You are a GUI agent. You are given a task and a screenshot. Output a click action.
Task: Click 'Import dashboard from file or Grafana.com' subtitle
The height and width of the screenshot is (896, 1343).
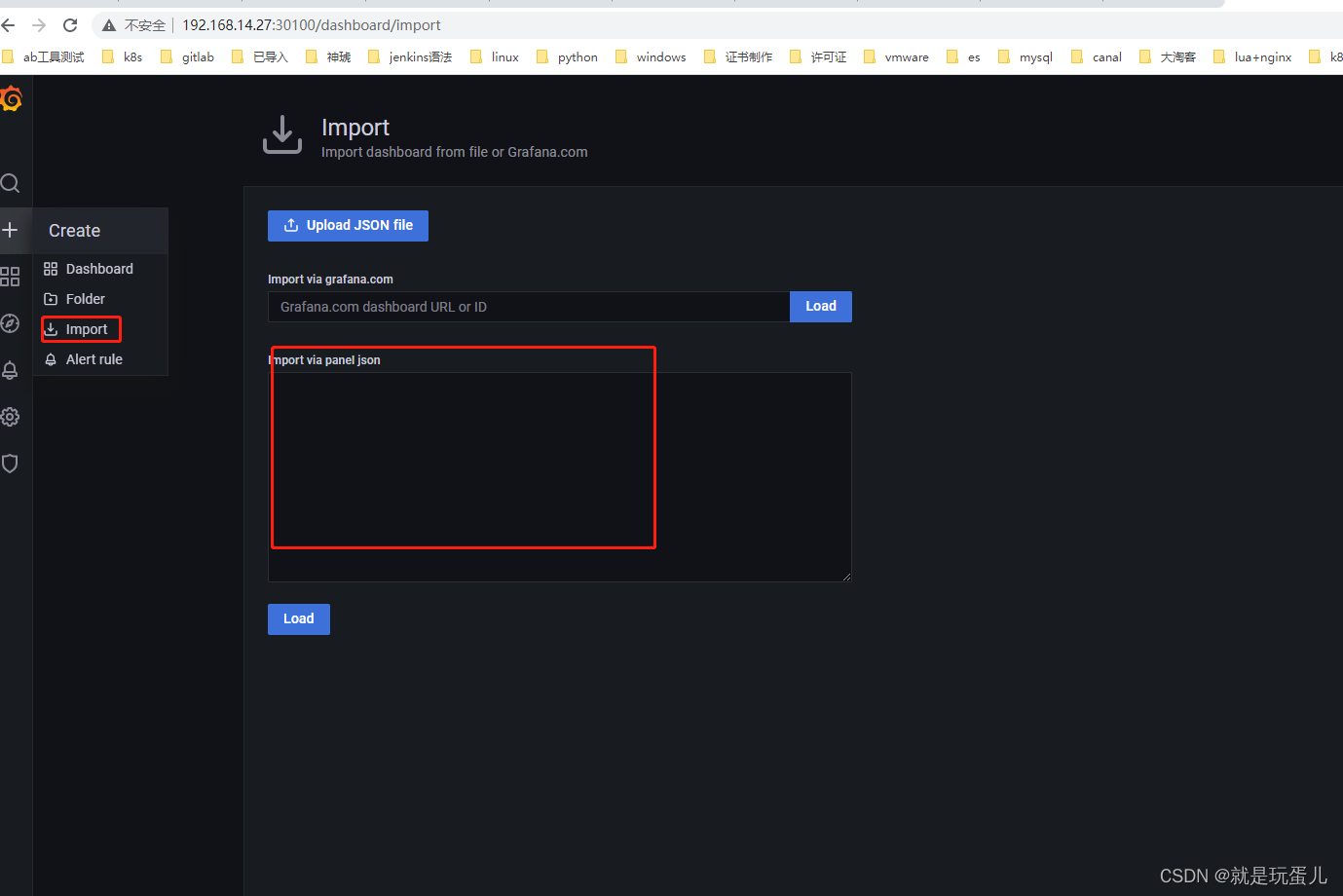(x=455, y=152)
